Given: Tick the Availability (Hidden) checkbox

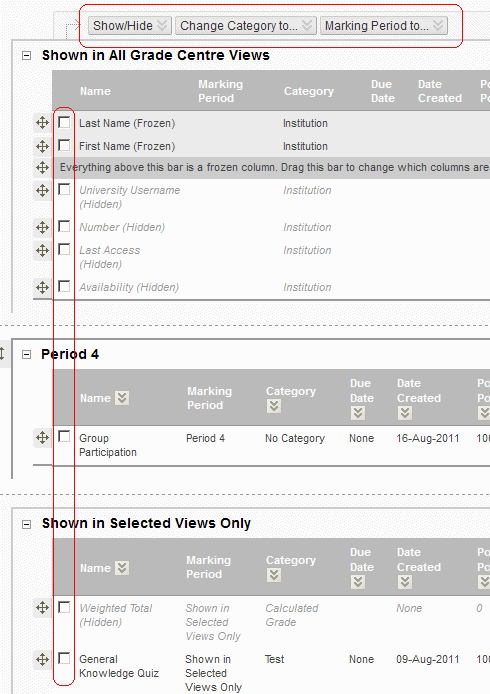Looking at the screenshot, I should [64, 286].
